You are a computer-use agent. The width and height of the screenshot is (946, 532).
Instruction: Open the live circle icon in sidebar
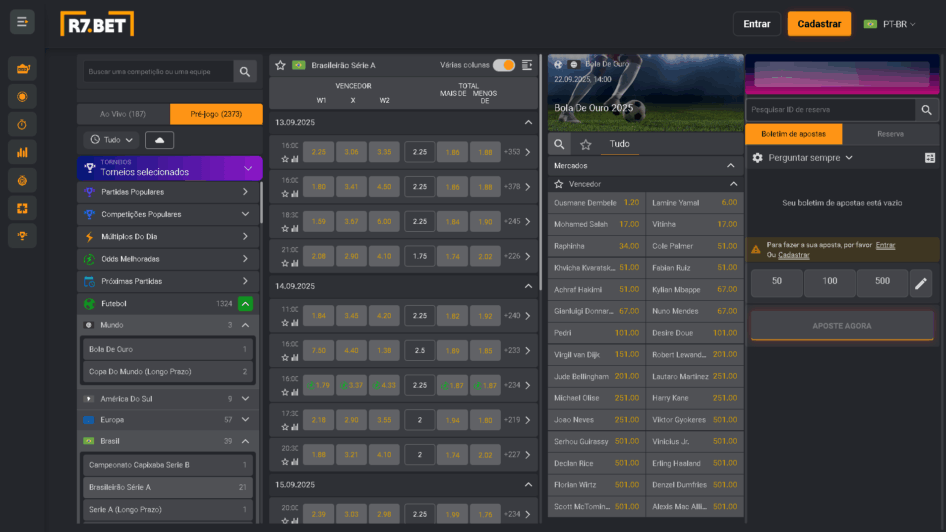point(22,97)
